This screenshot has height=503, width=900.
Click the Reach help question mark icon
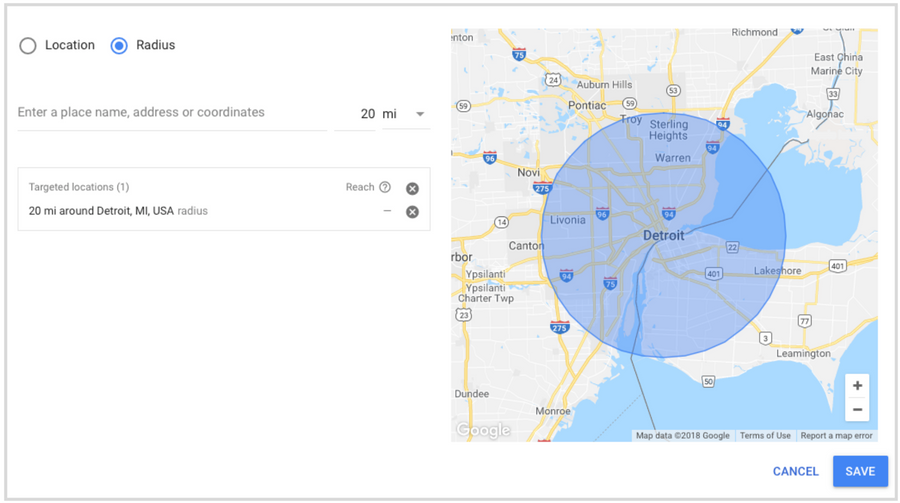(385, 187)
